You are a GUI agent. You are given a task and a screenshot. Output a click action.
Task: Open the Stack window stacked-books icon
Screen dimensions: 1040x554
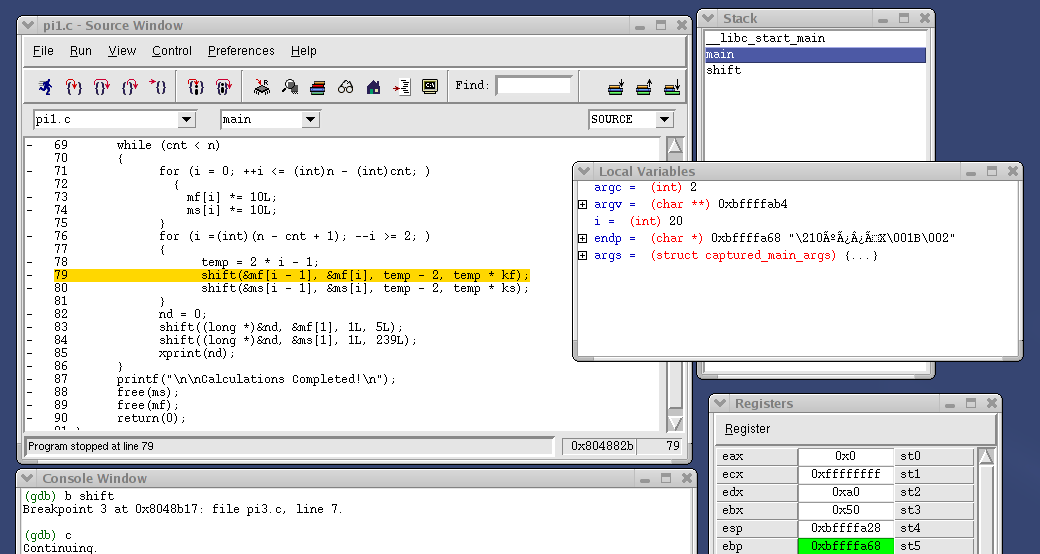[318, 86]
